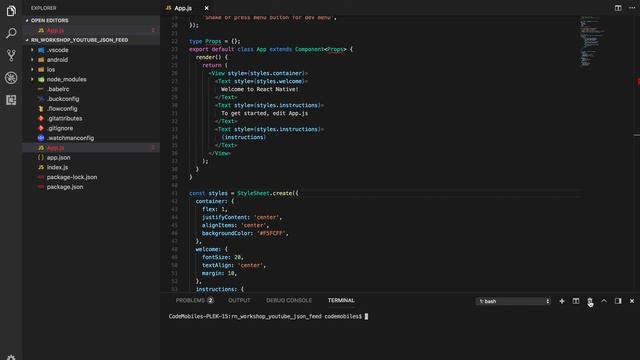The height and width of the screenshot is (360, 640).
Task: Create a new terminal with plus icon
Action: 562,301
